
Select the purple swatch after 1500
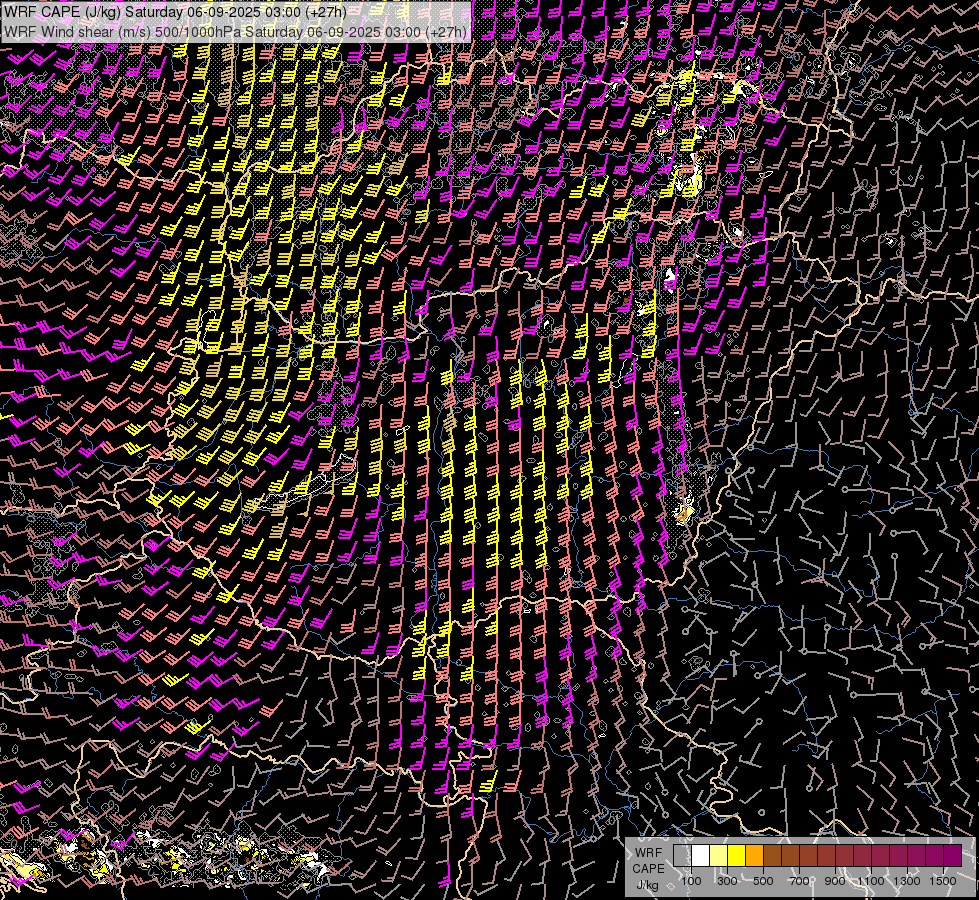click(x=953, y=856)
